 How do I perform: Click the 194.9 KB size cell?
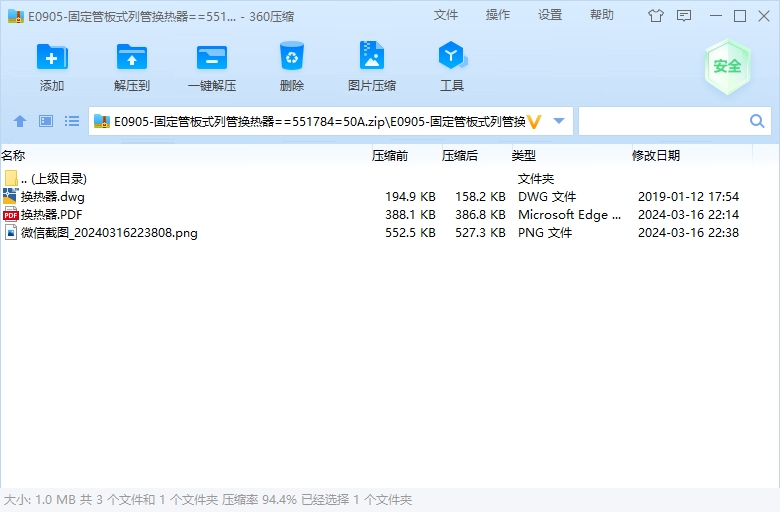coord(410,197)
